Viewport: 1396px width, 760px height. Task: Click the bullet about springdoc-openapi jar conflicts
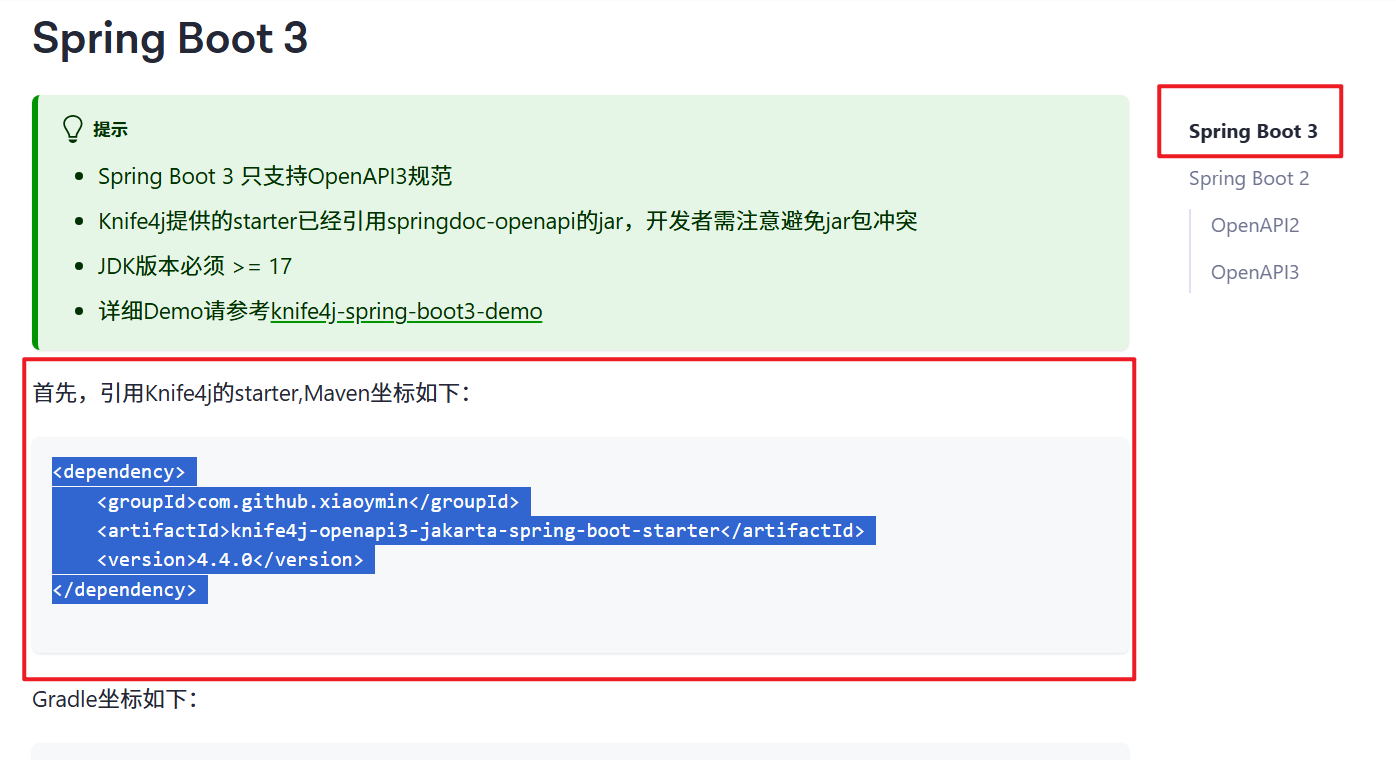pos(508,221)
